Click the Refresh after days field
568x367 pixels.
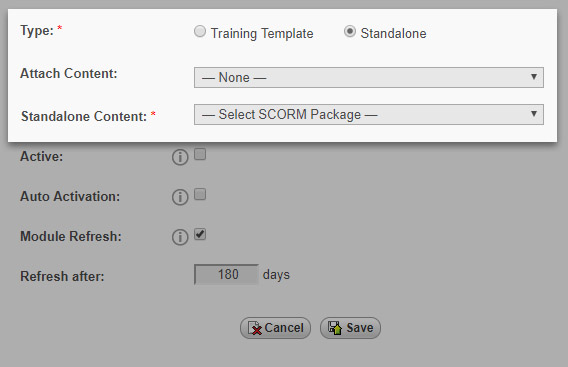click(226, 274)
